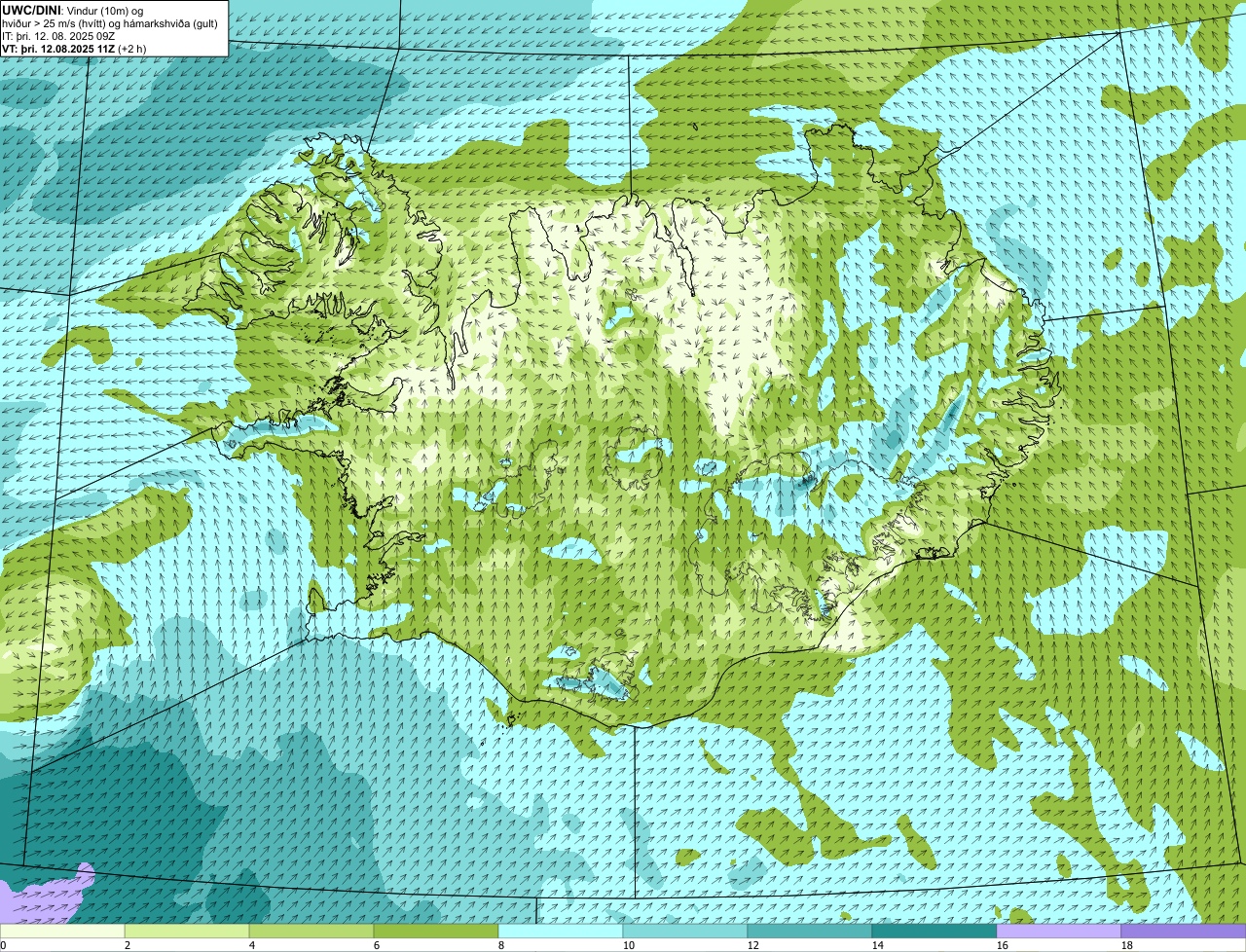The width and height of the screenshot is (1246, 952).
Task: Click the line "hviður > 25 m/s (hvítt) og hámarkshviða (gult)"
Action: point(110,23)
